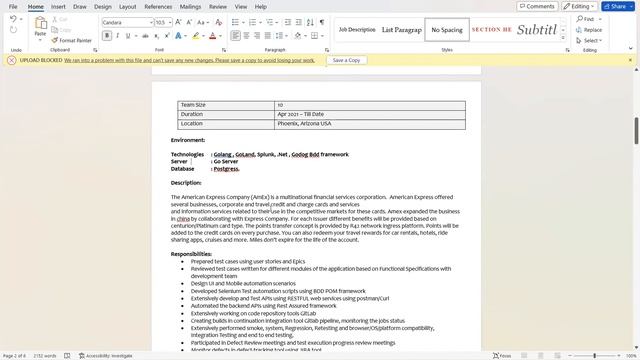
Task: Activate the Format Painter tool
Action: click(x=71, y=40)
